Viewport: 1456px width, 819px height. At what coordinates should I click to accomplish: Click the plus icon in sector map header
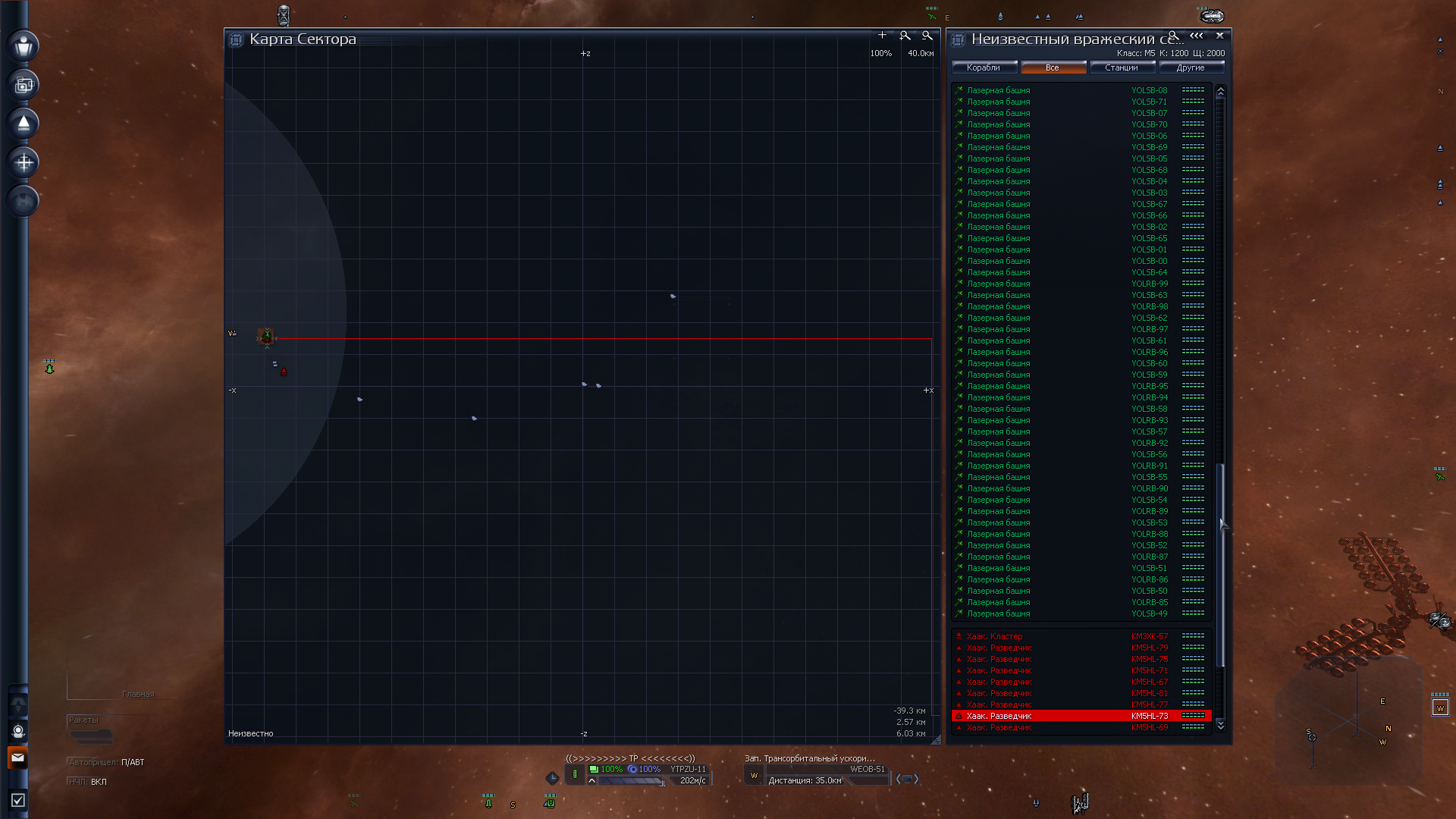pos(882,35)
